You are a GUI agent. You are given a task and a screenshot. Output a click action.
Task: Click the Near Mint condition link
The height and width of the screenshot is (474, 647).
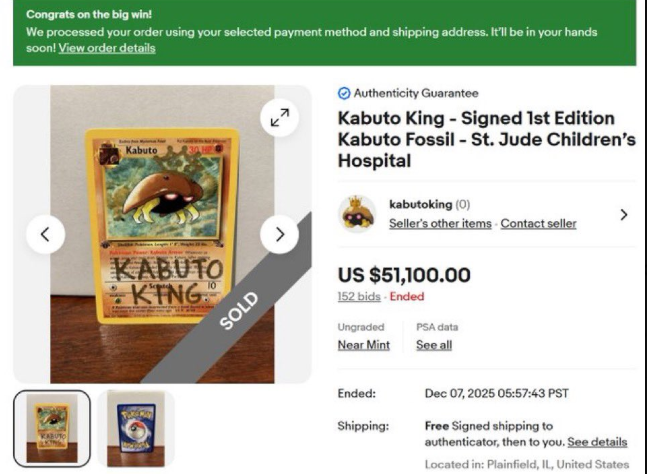tap(363, 344)
